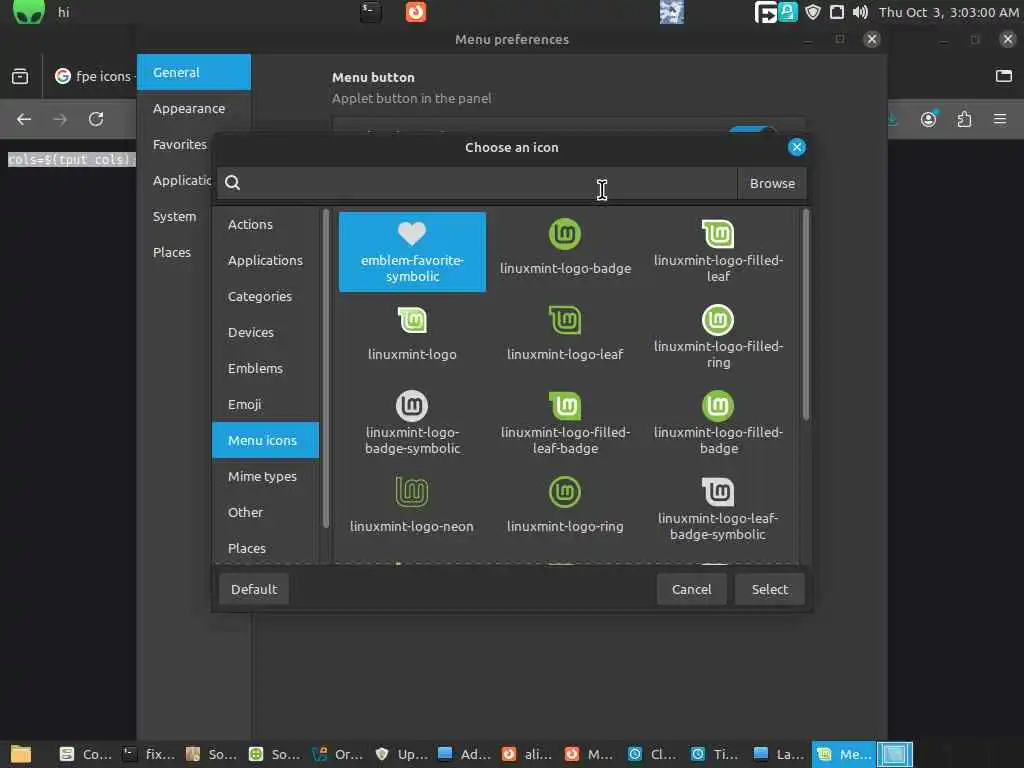Viewport: 1024px width, 768px height.
Task: Select the linuxmint-logo-neon icon
Action: tap(412, 506)
